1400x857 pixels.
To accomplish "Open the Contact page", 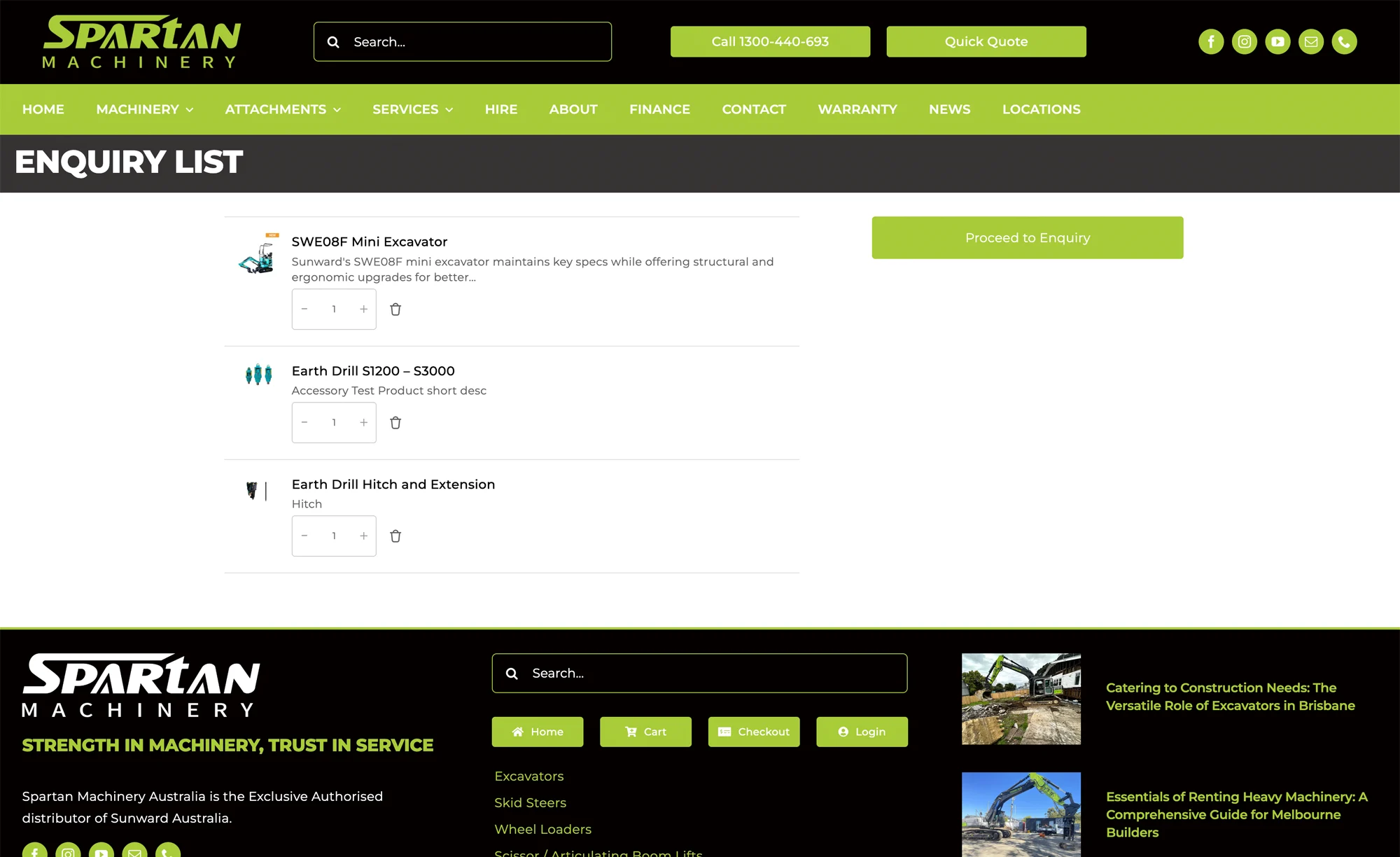I will [754, 109].
